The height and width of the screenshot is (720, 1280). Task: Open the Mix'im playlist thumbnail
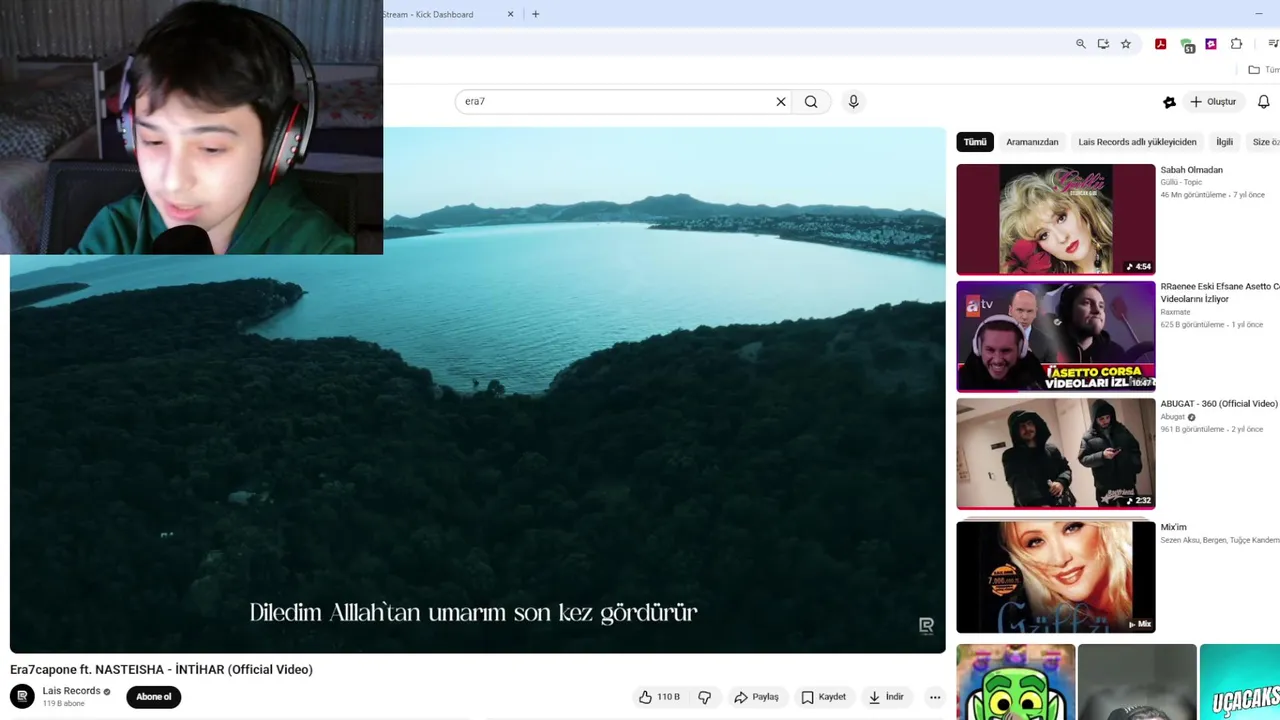tap(1055, 577)
